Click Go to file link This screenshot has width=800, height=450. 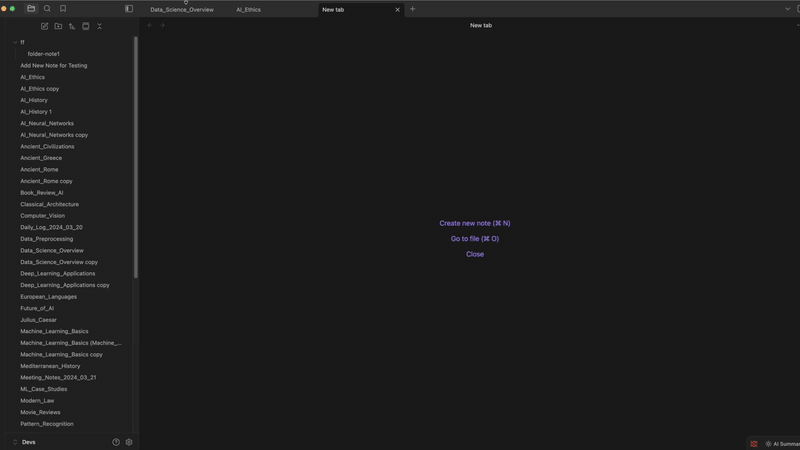click(x=475, y=239)
